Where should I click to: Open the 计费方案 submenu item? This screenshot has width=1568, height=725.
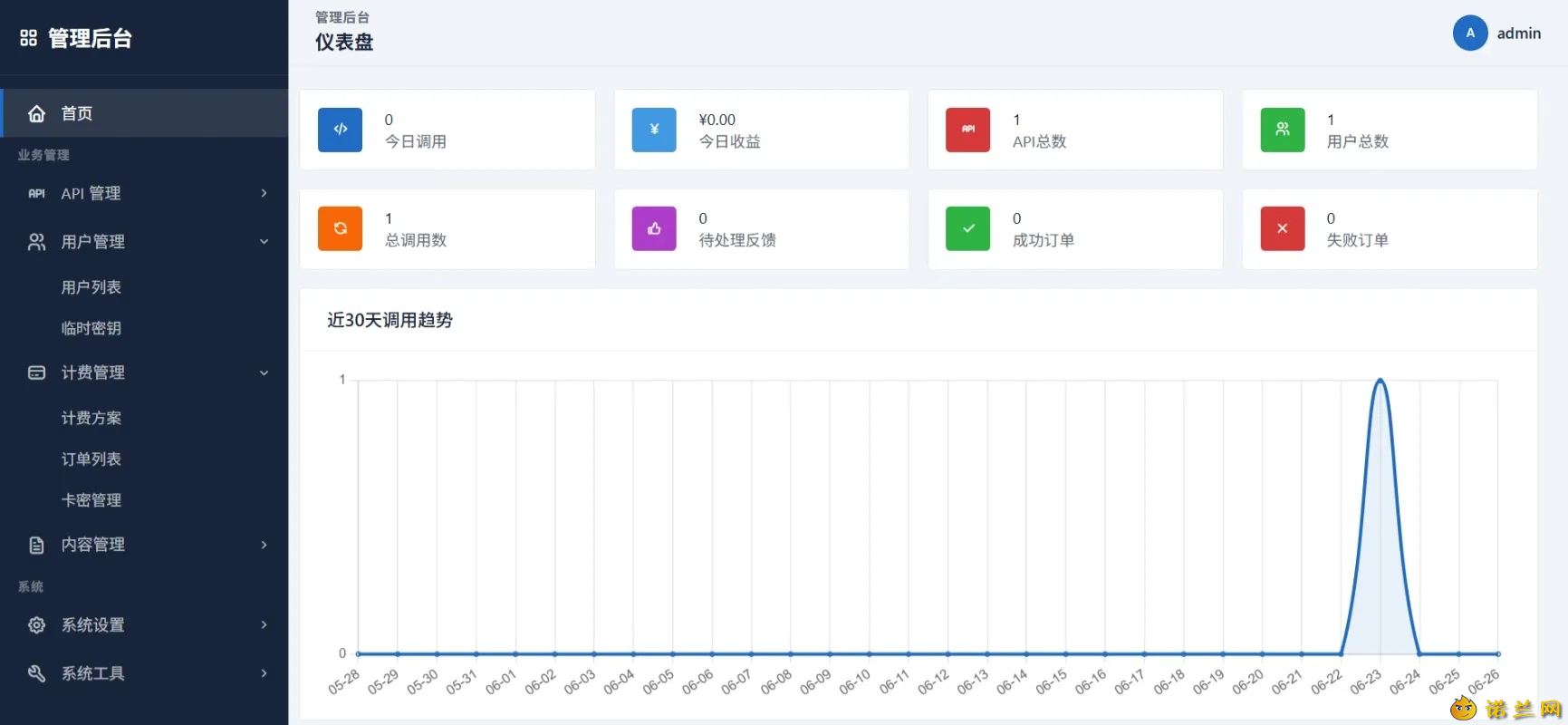pos(91,418)
